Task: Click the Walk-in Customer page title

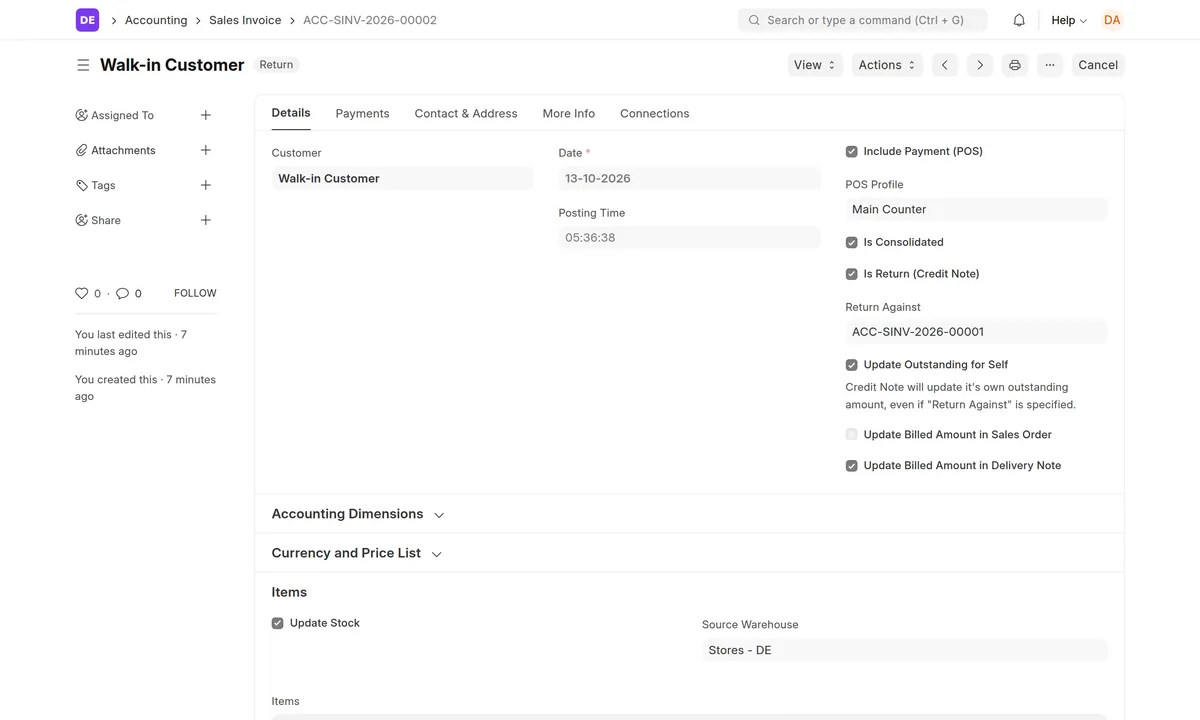Action: [172, 65]
